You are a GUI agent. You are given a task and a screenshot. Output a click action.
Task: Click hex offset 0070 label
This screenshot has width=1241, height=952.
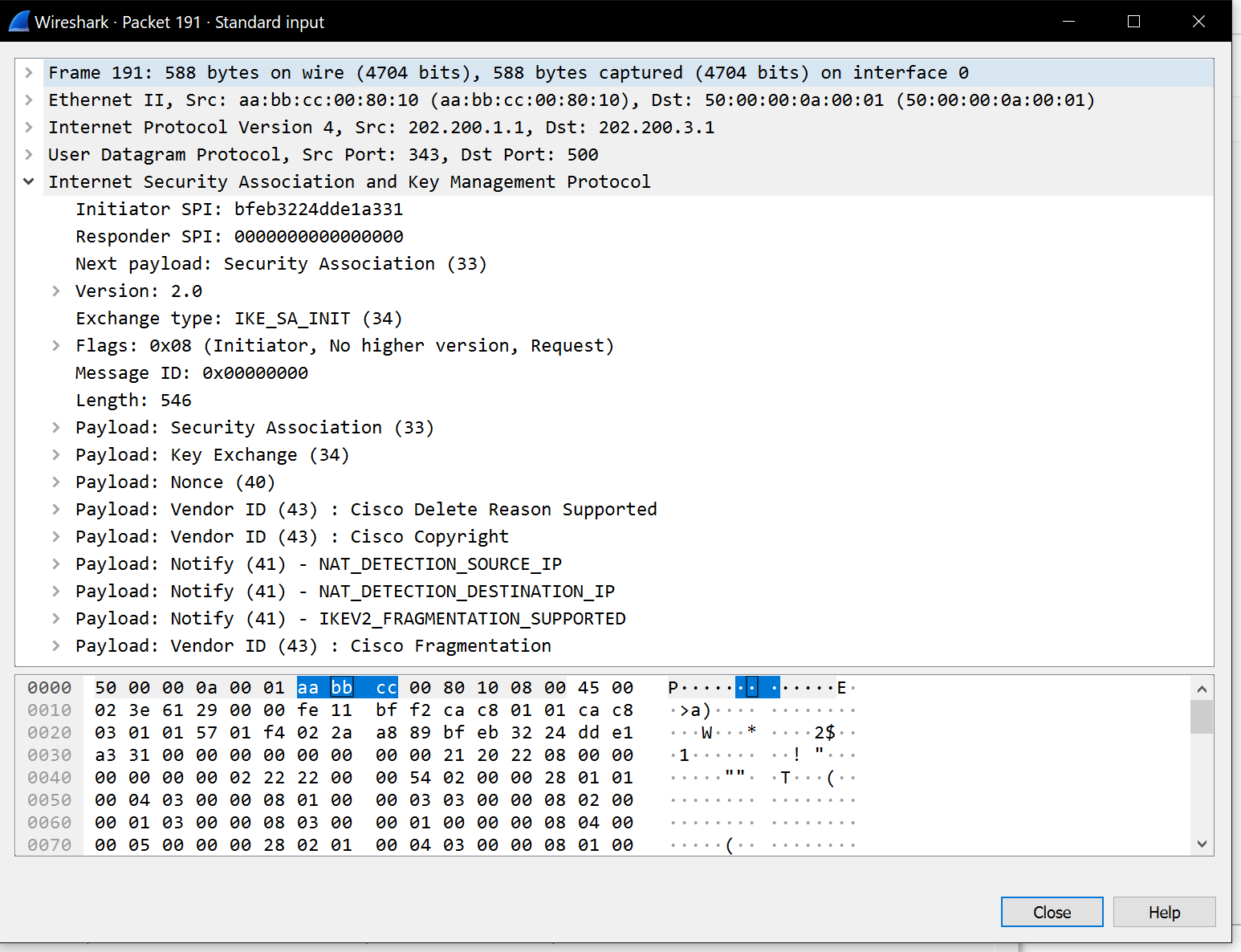click(50, 845)
